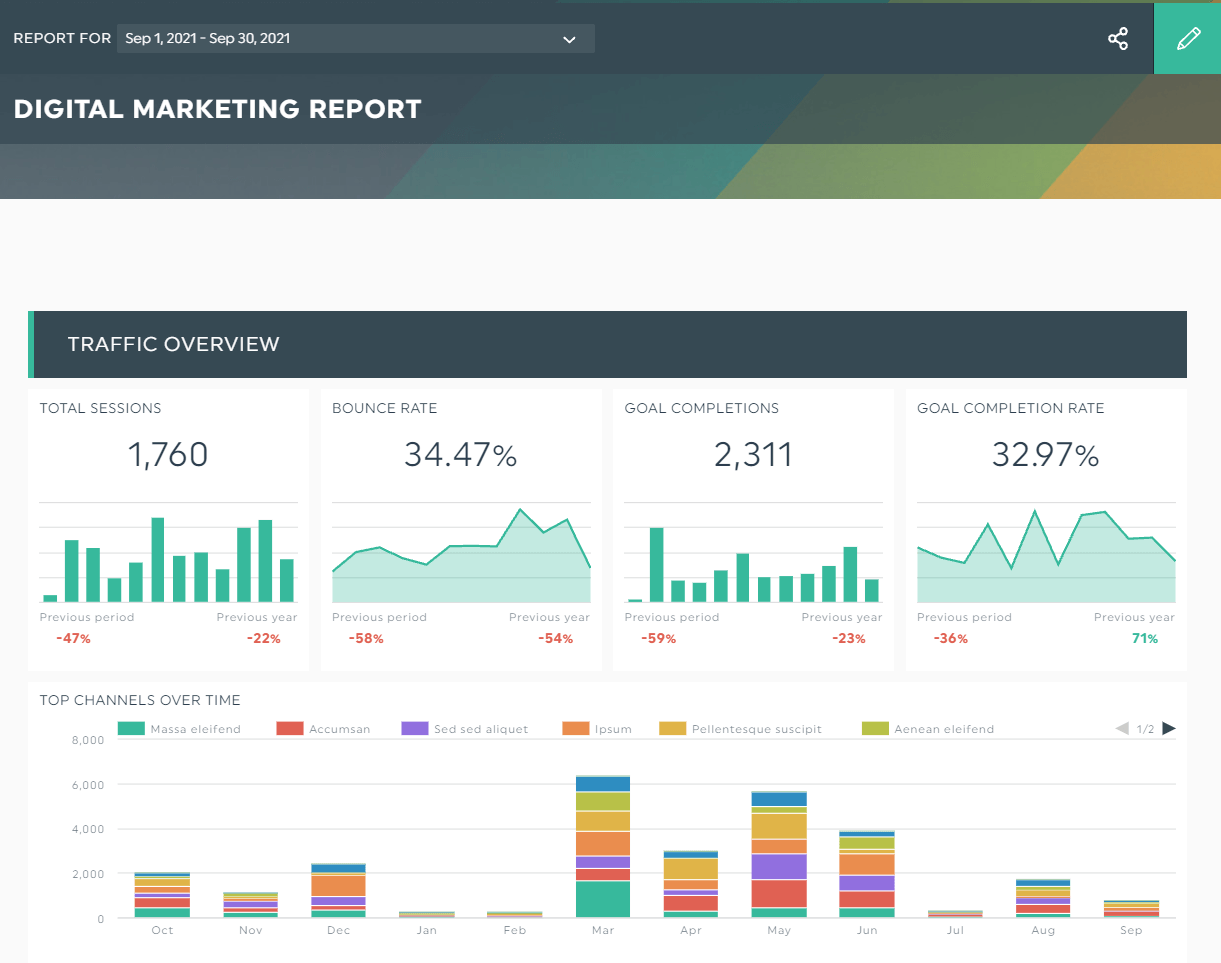This screenshot has height=963, width=1221.
Task: Click the Jun stacked bar in Top Channels
Action: (x=867, y=873)
